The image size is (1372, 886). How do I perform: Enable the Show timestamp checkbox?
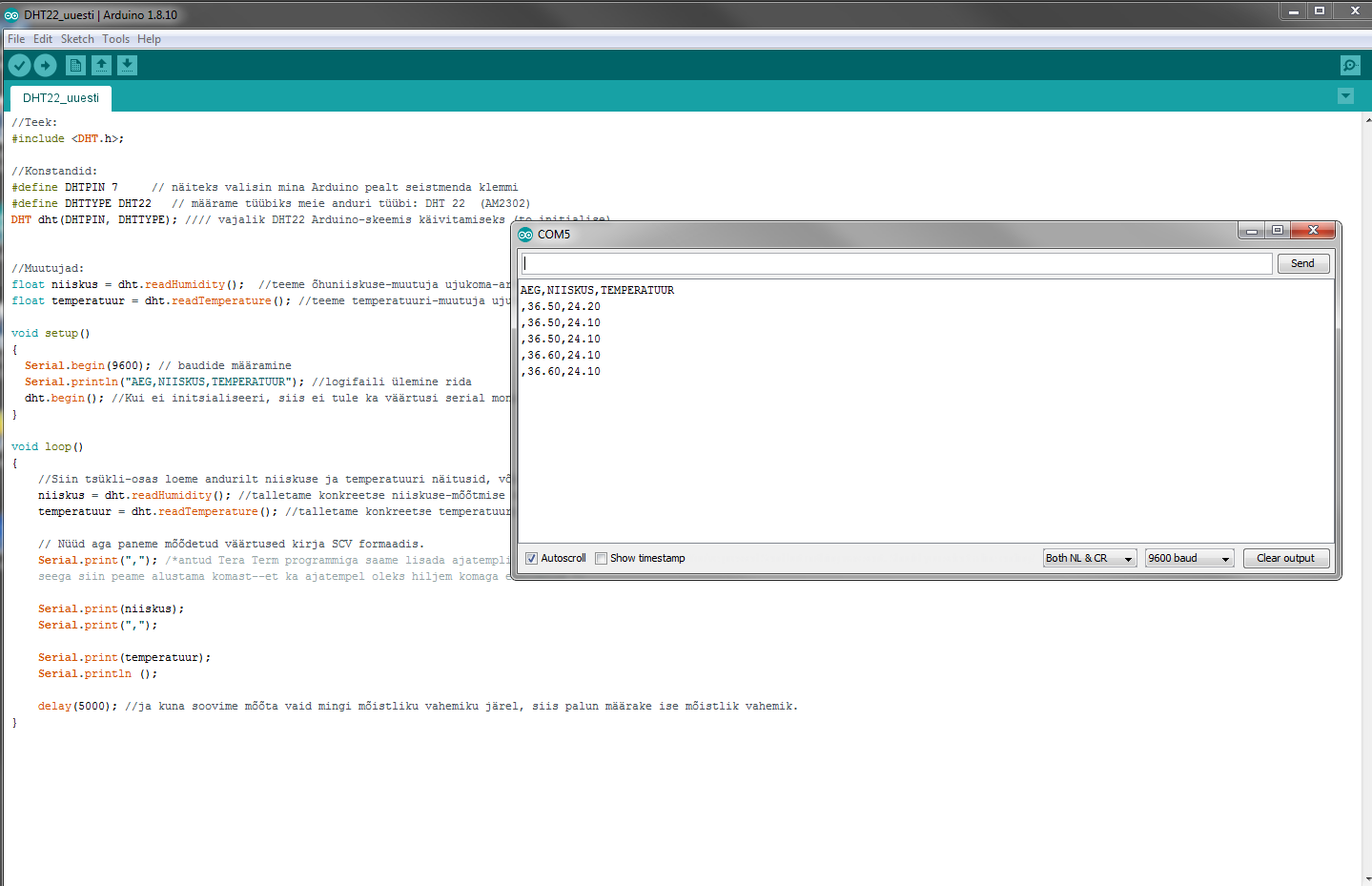(602, 559)
